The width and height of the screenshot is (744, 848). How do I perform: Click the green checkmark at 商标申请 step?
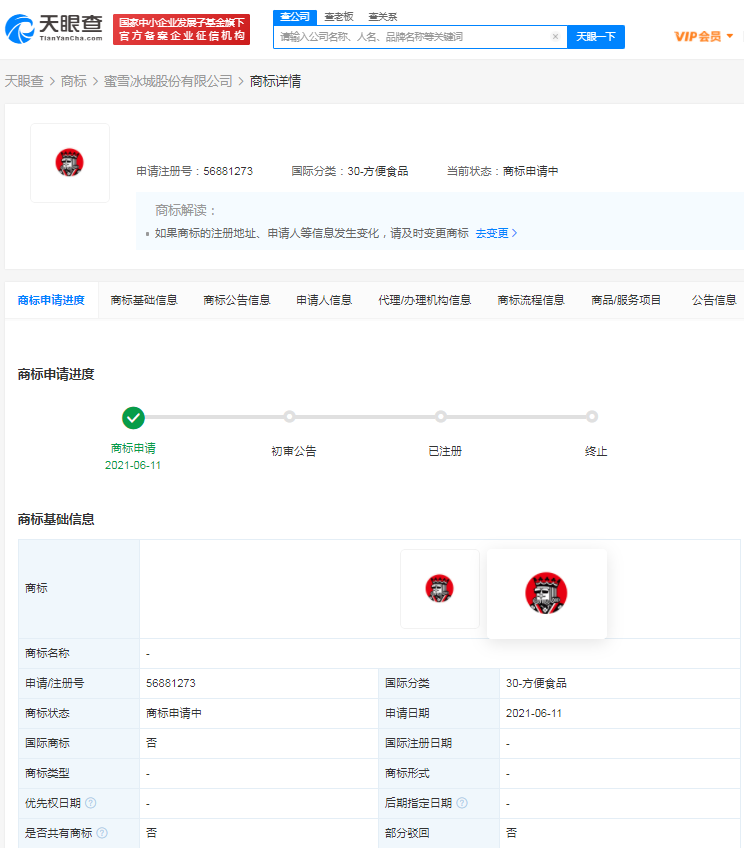133,418
